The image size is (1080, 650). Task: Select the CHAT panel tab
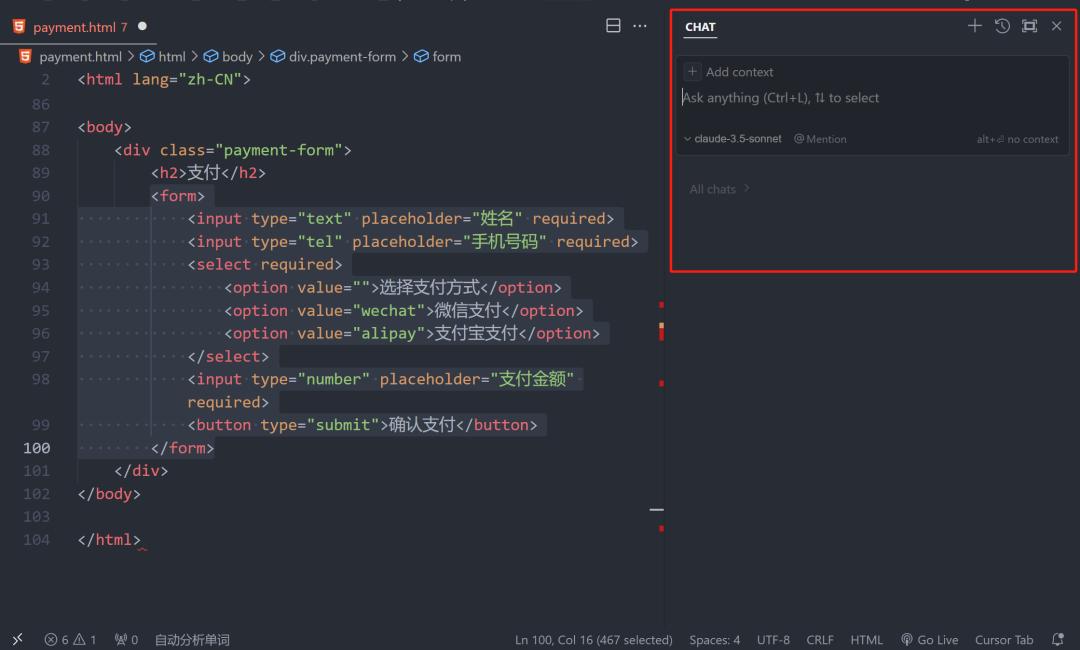tap(700, 27)
